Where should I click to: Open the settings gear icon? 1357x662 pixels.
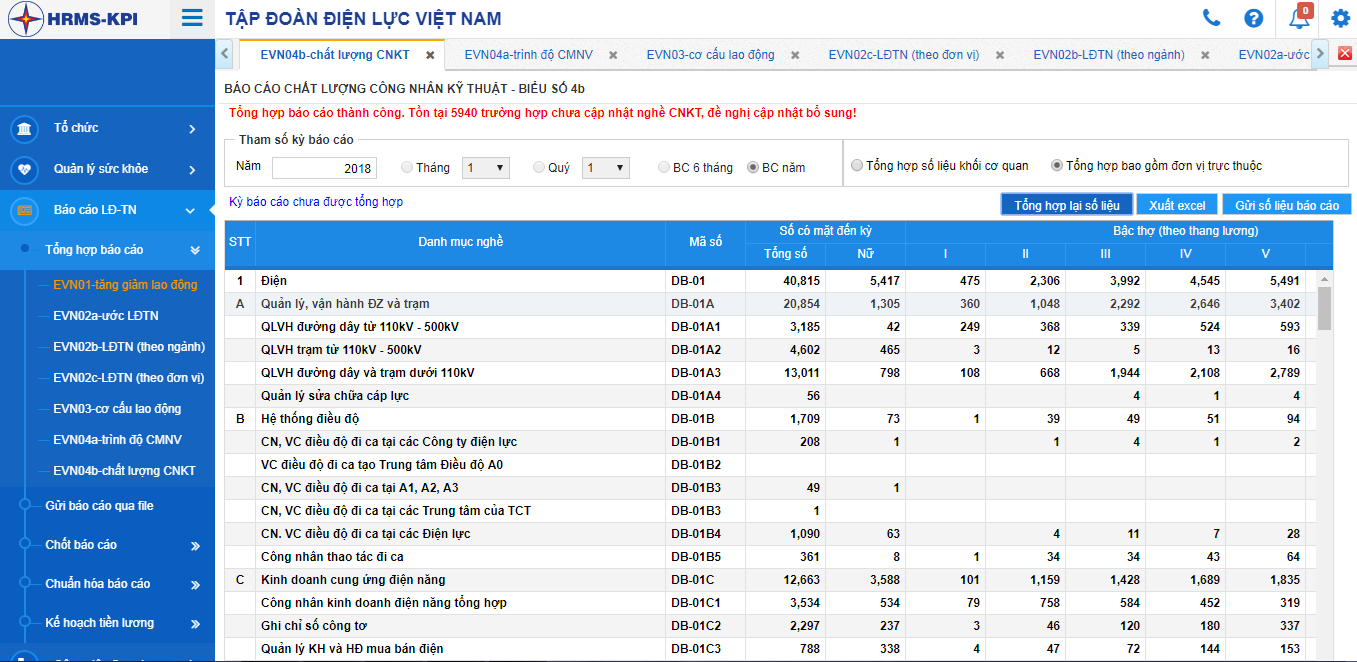[x=1340, y=18]
